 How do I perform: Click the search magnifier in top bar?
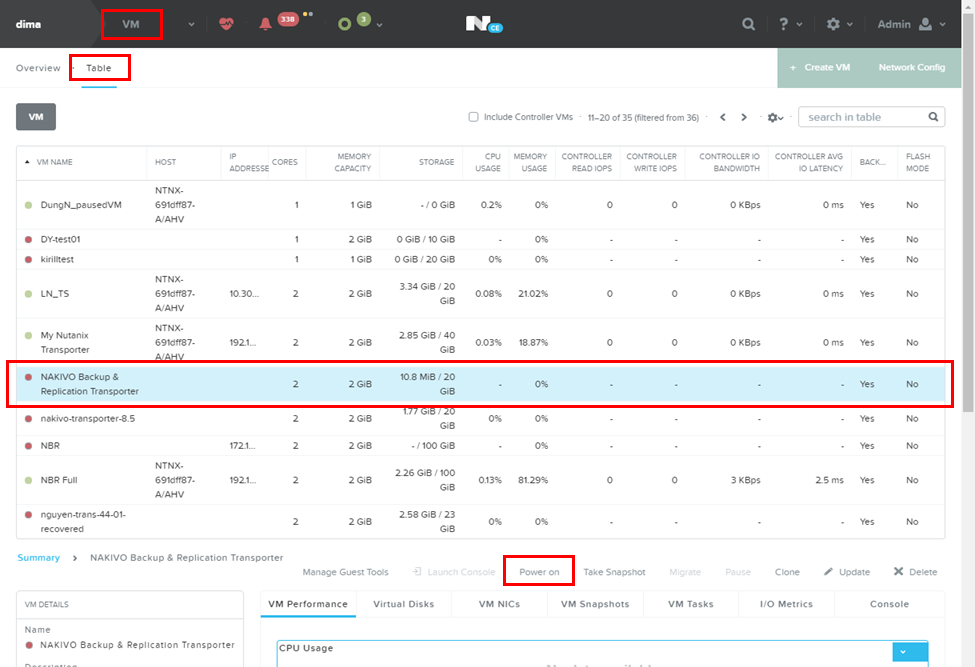pyautogui.click(x=749, y=24)
